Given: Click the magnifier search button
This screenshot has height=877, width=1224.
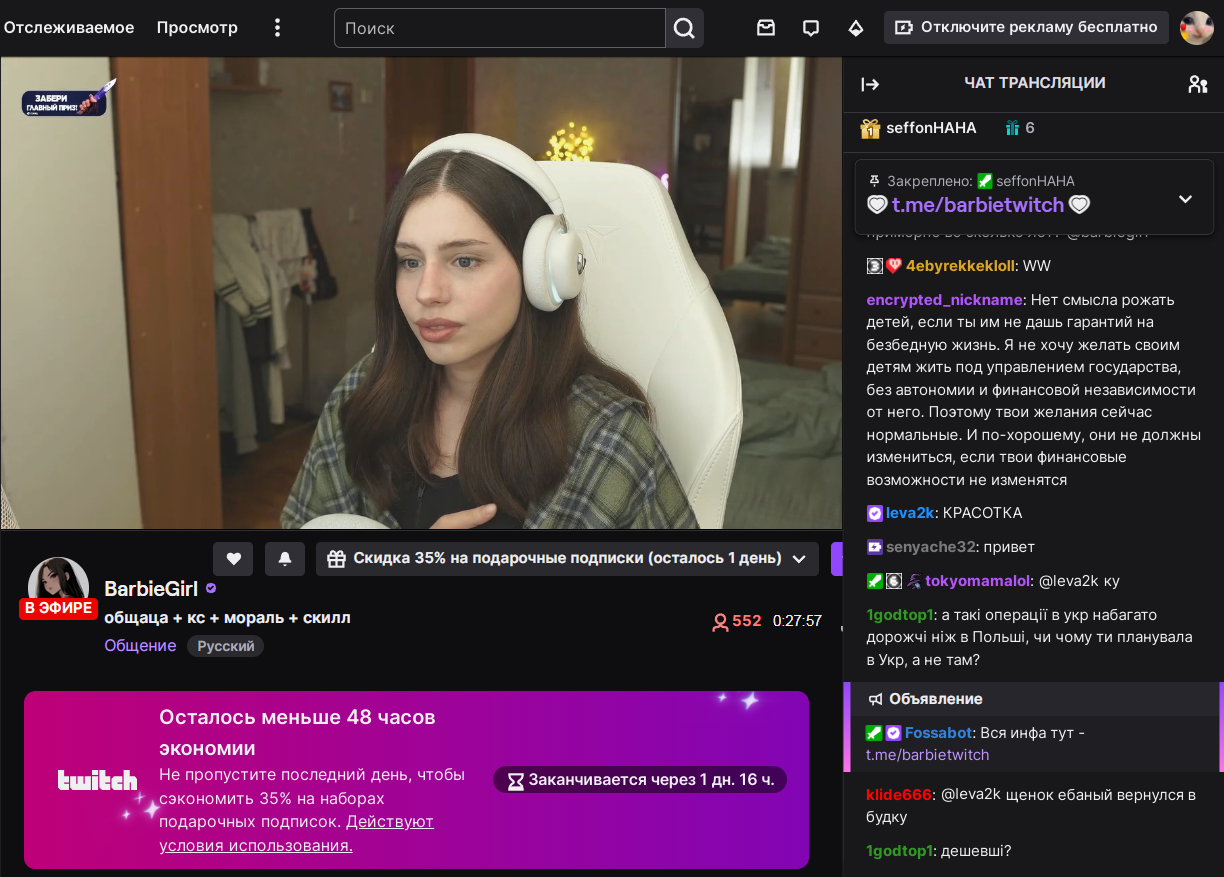Looking at the screenshot, I should [x=684, y=28].
